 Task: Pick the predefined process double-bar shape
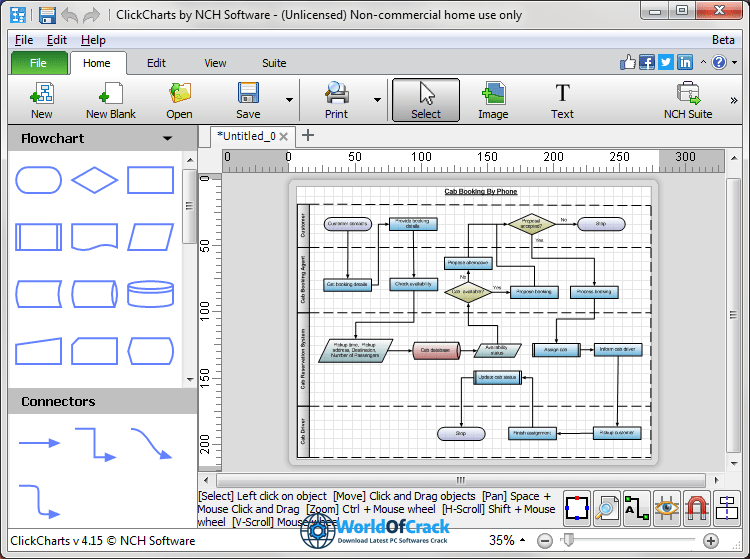[38, 237]
